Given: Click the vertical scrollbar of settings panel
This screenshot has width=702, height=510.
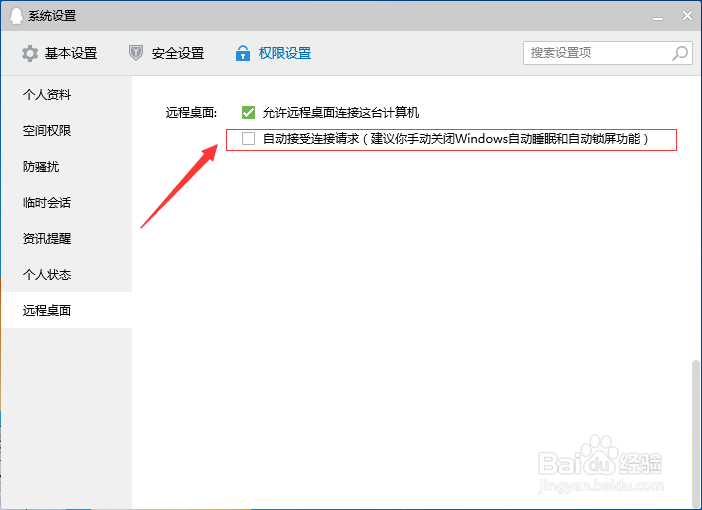Looking at the screenshot, I should pyautogui.click(x=695, y=432).
